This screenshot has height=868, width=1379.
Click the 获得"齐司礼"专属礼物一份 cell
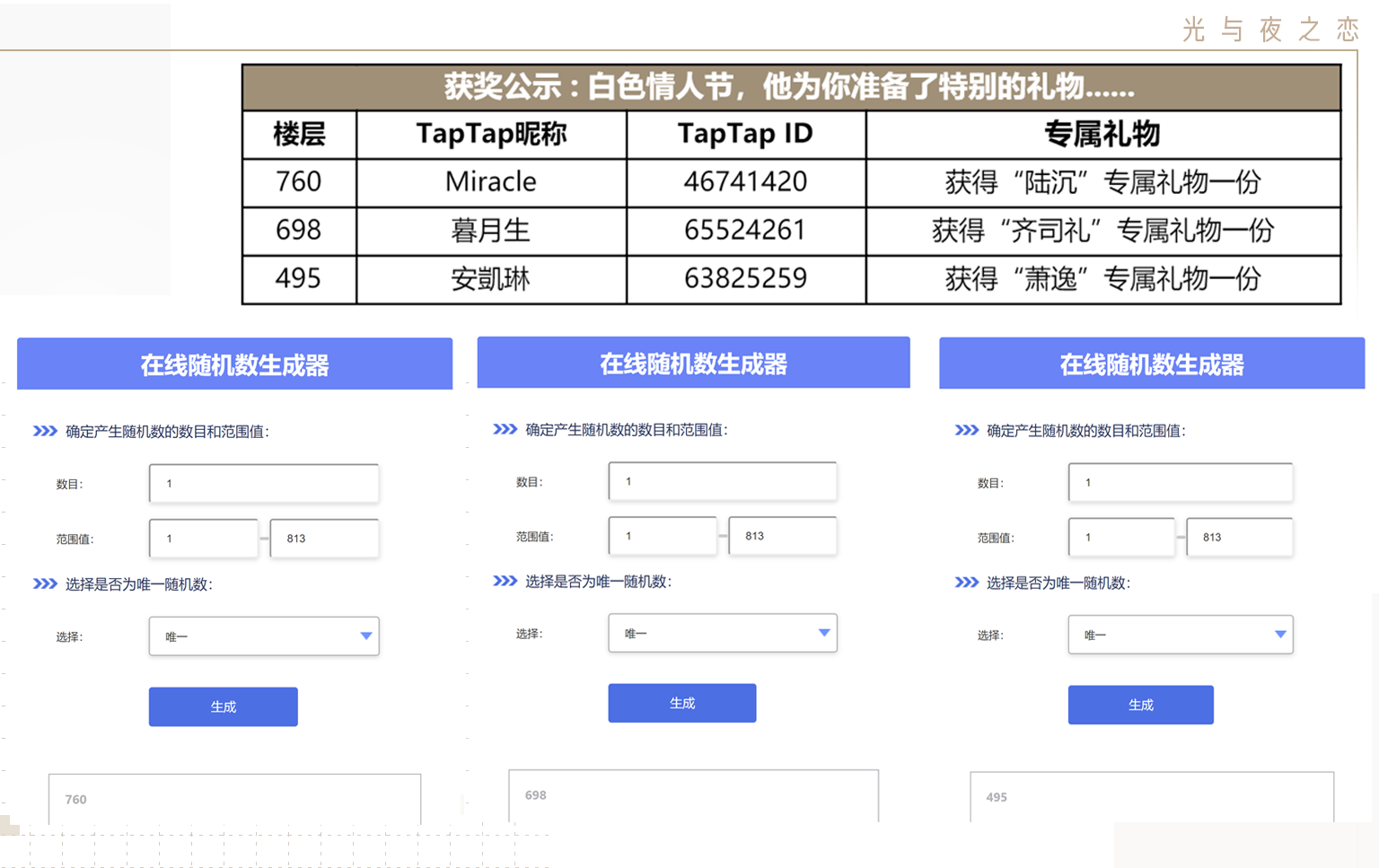[x=1102, y=231]
